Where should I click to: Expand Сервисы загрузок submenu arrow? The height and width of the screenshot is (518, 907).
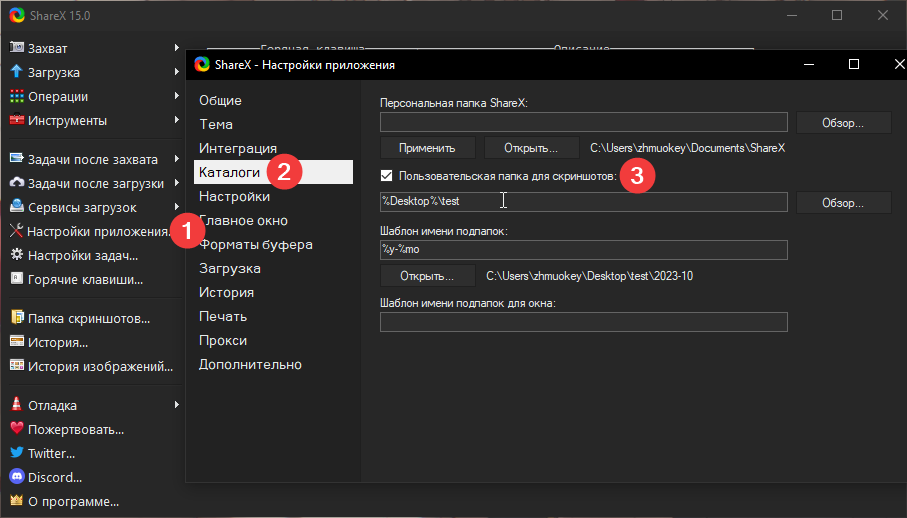(176, 207)
